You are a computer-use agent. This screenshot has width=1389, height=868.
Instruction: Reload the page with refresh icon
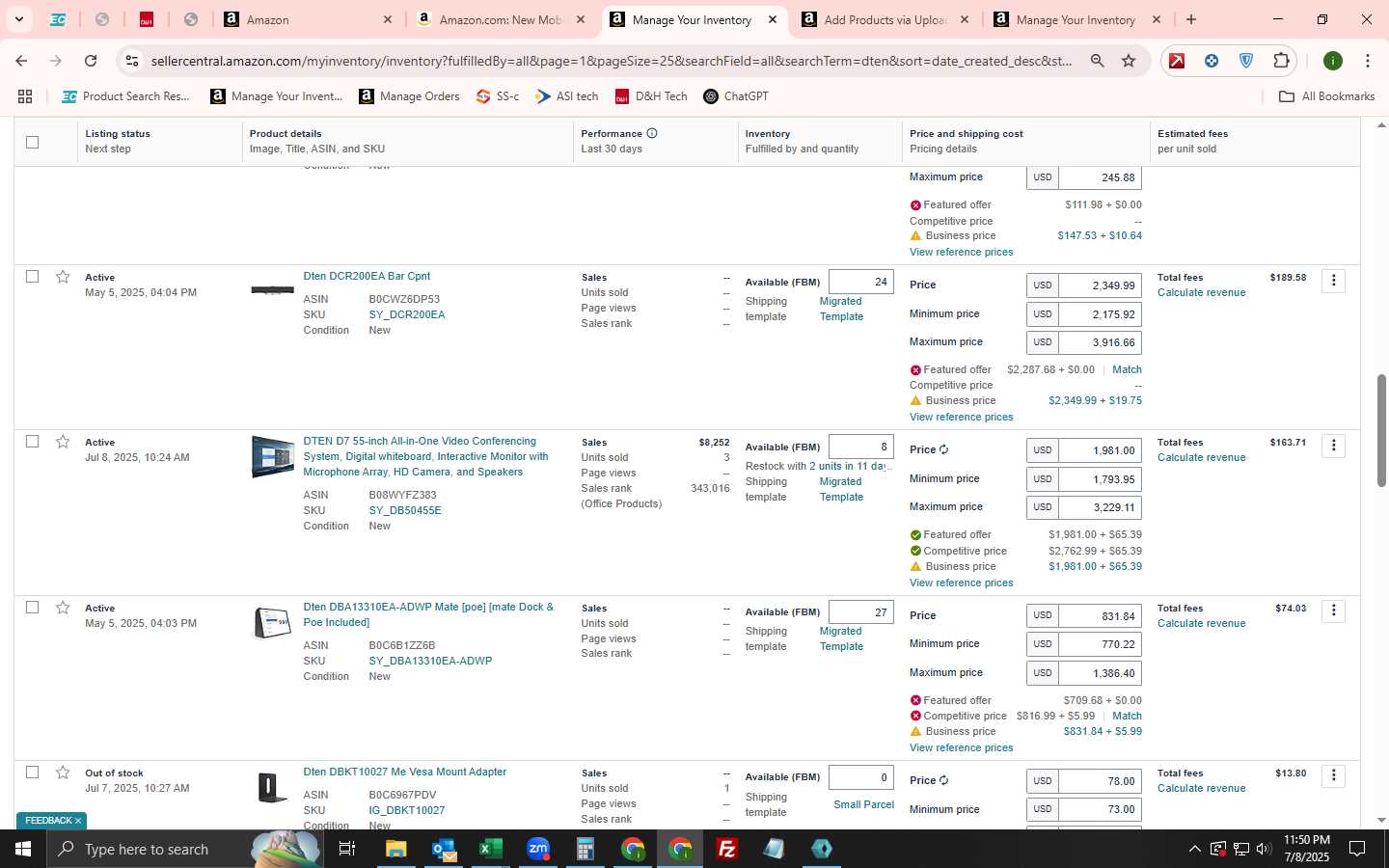pos(91,61)
